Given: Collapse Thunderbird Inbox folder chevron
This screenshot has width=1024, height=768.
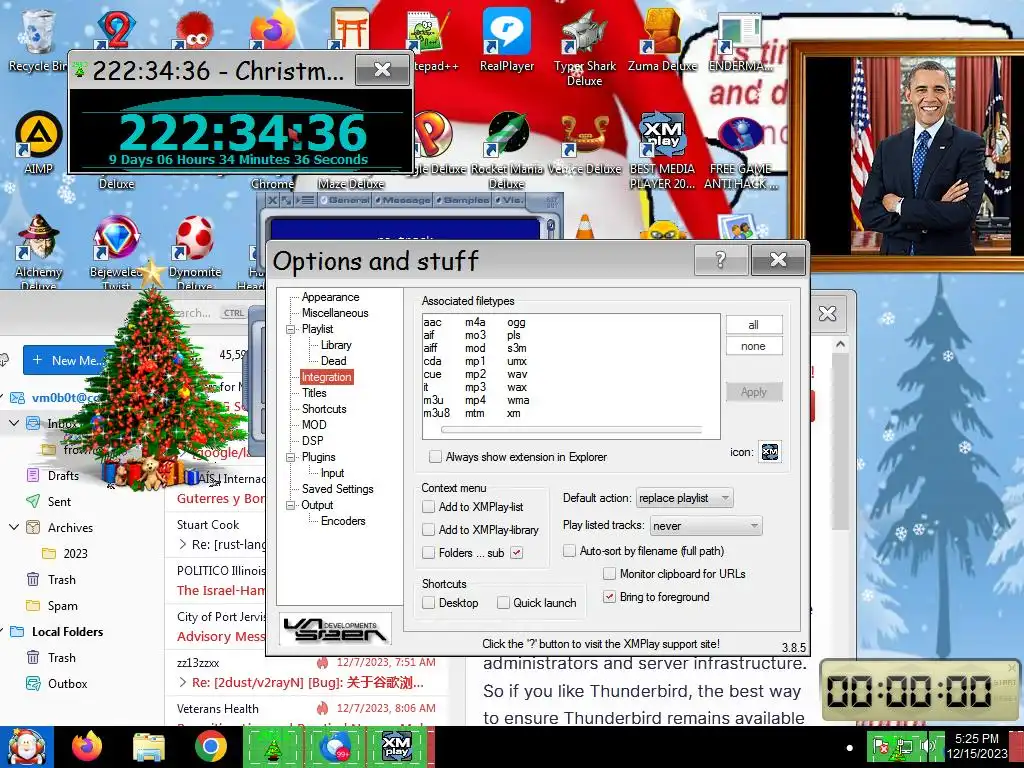Looking at the screenshot, I should click(x=14, y=423).
